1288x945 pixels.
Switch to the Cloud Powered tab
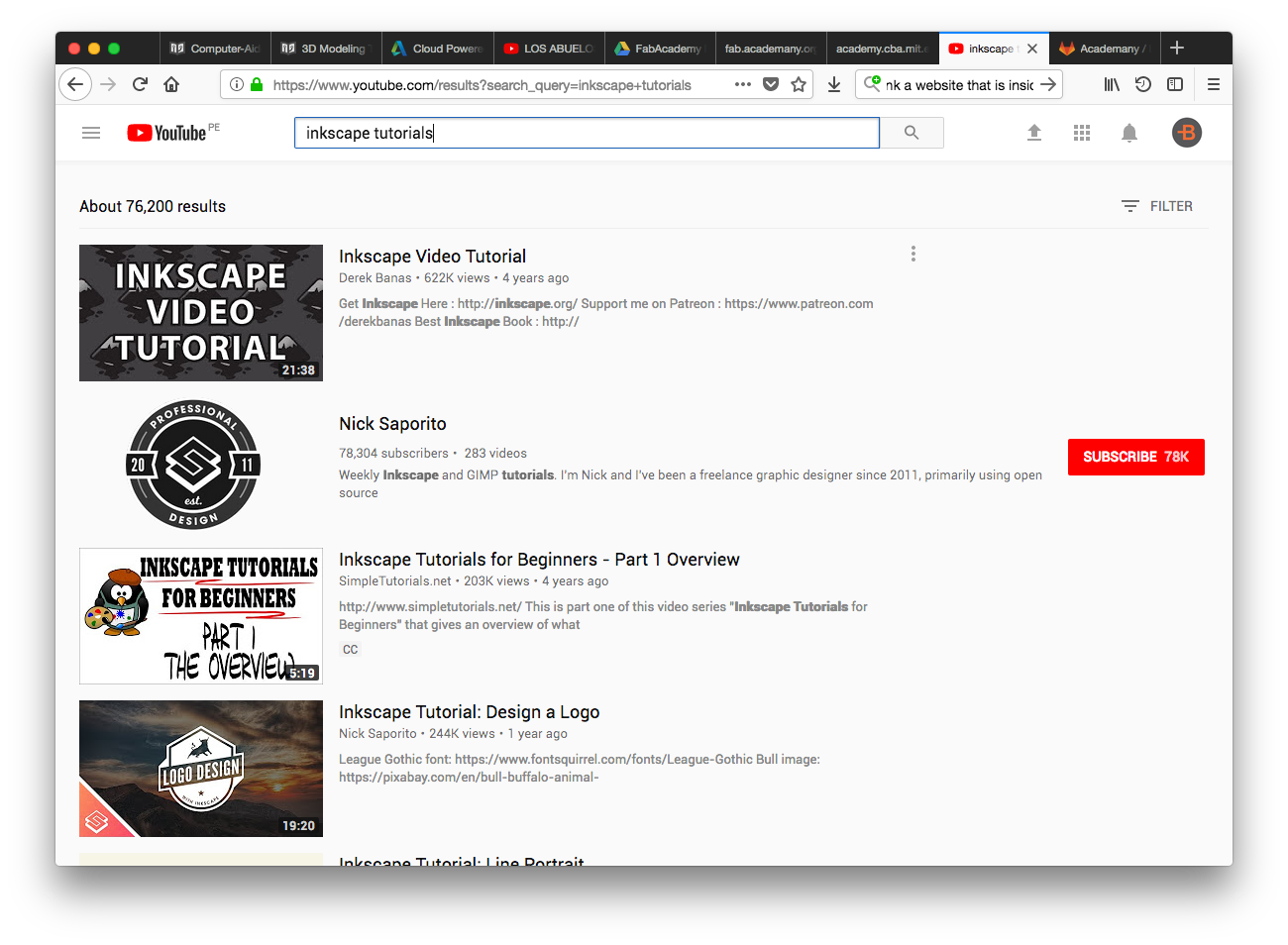437,49
